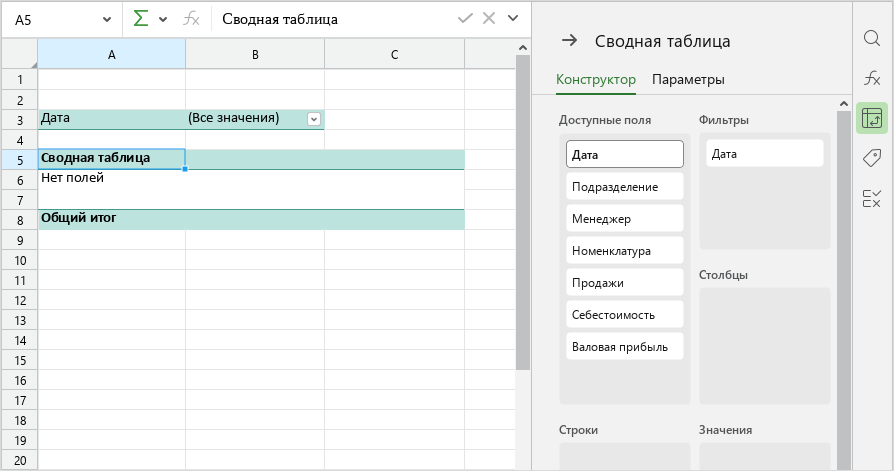
Task: Click the formula bar input with Сводная таблица
Action: 336,19
